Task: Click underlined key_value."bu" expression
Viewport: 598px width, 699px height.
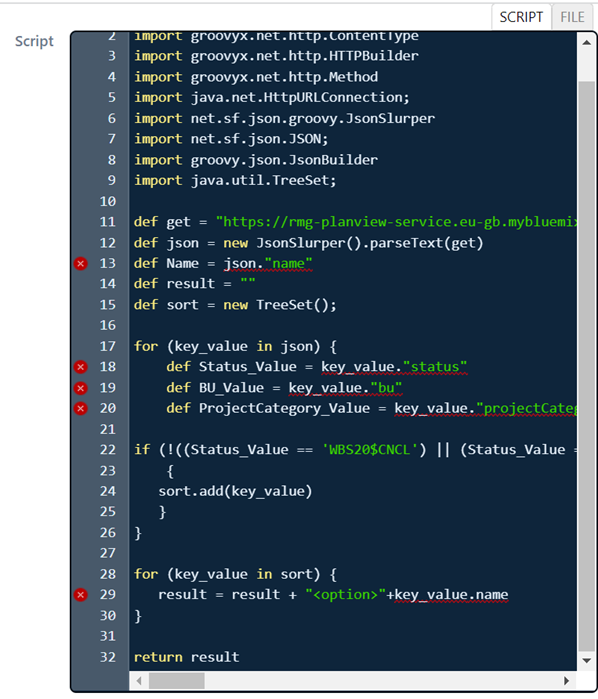Action: (345, 388)
